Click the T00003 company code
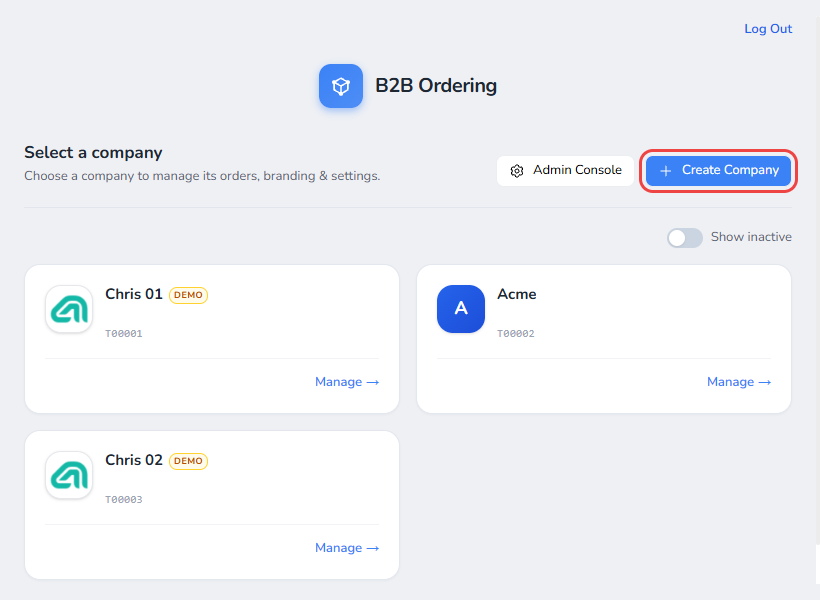The width and height of the screenshot is (820, 600). click(124, 499)
